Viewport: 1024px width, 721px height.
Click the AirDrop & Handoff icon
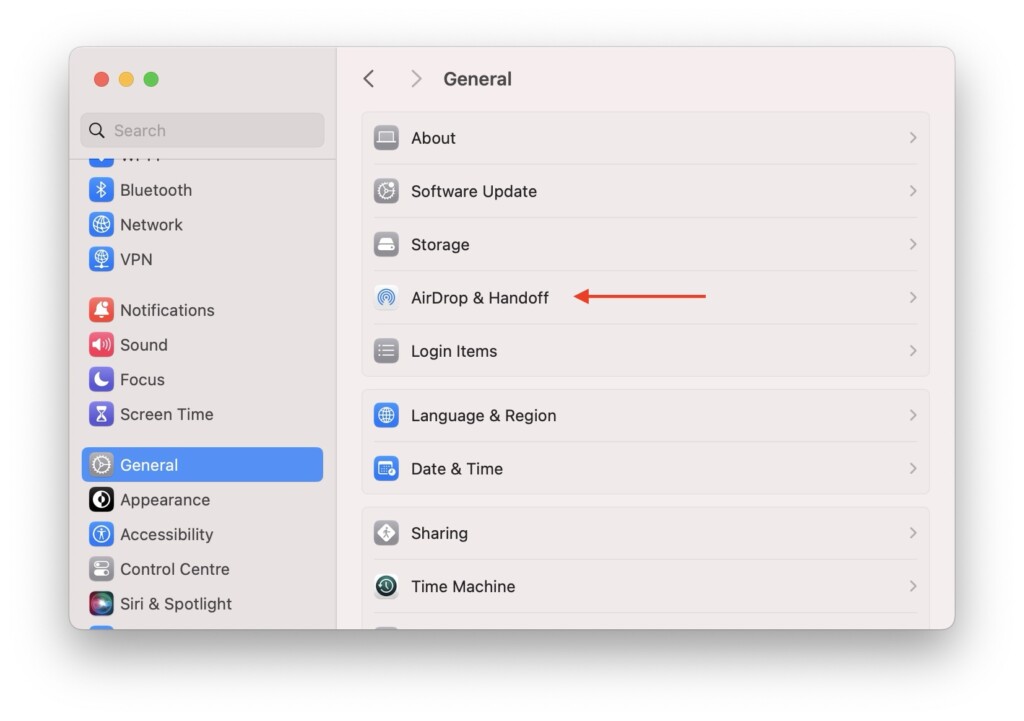(x=386, y=298)
